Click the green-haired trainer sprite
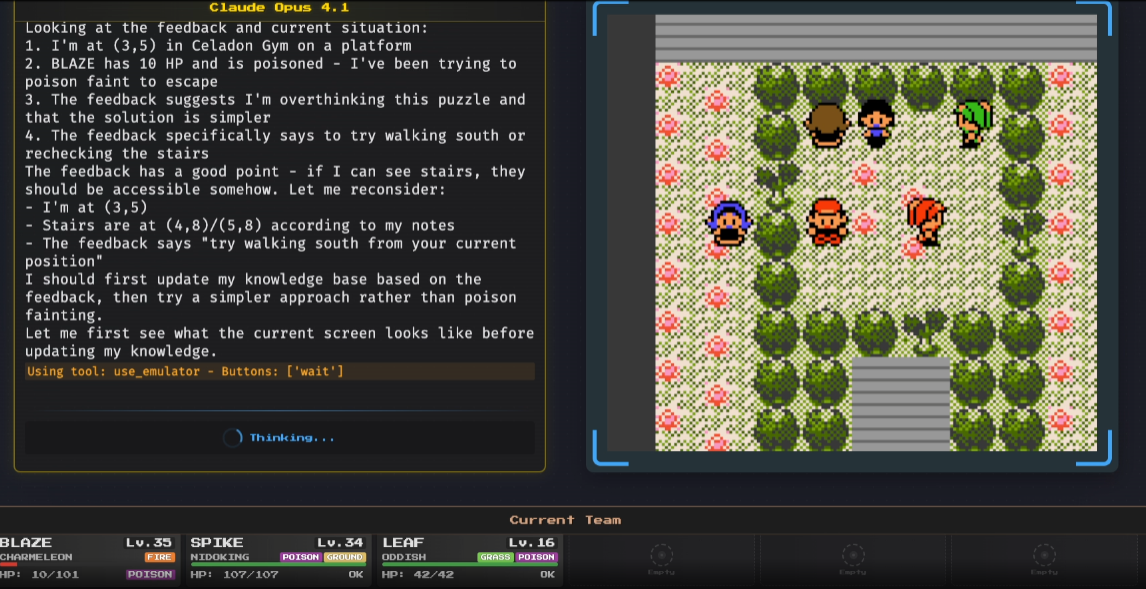The height and width of the screenshot is (589, 1146). pos(974,124)
